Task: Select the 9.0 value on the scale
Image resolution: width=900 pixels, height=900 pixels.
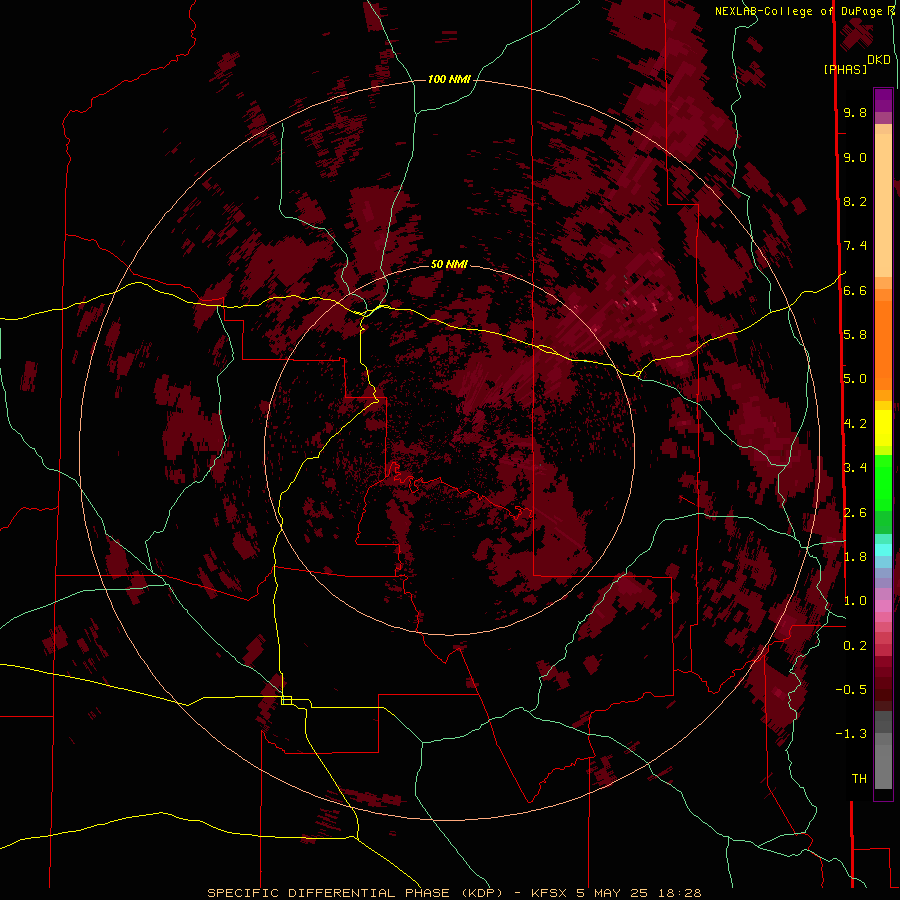Action: point(855,158)
